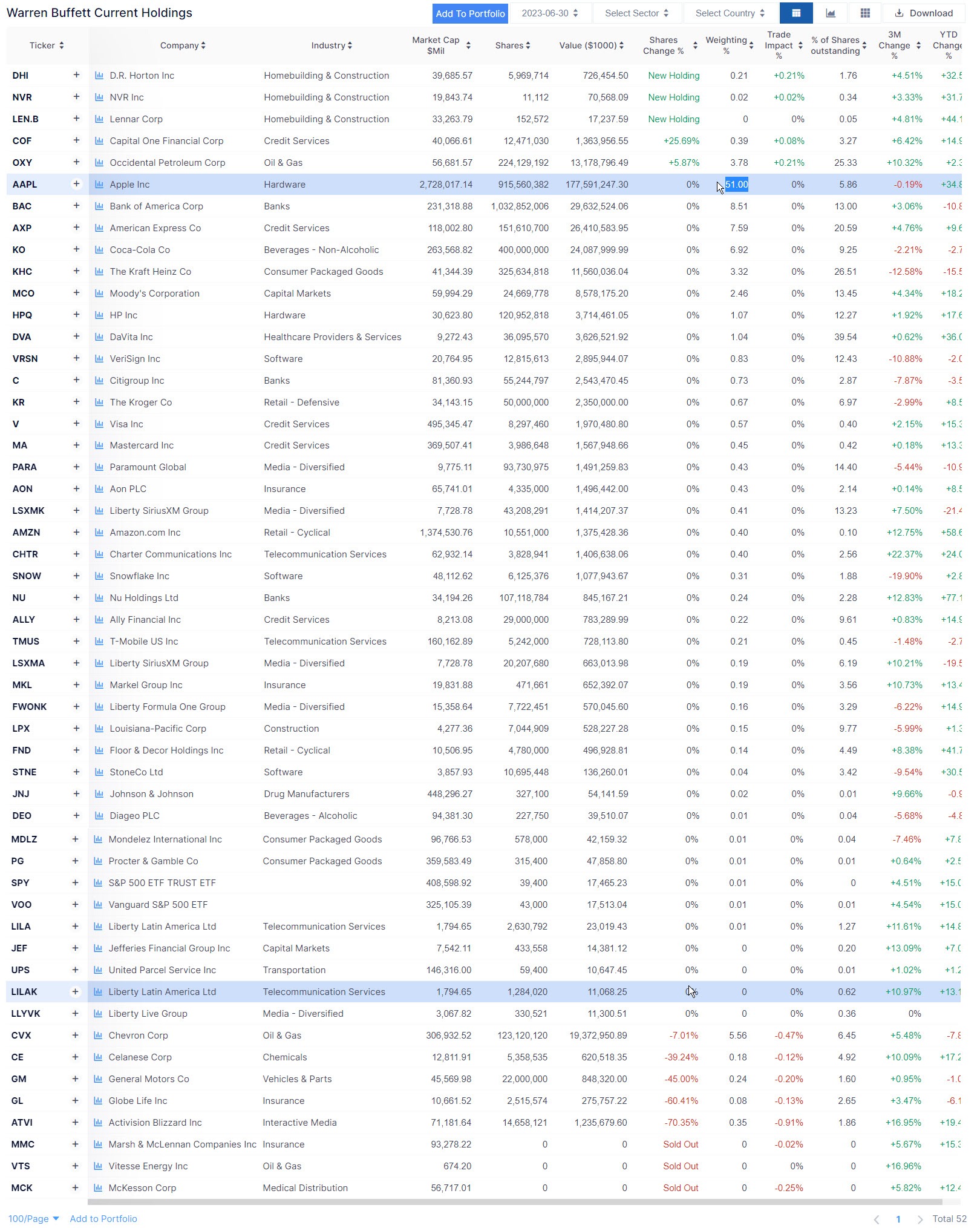Click plus icon next to PARA ticker
The height and width of the screenshot is (1228, 980).
[x=76, y=467]
